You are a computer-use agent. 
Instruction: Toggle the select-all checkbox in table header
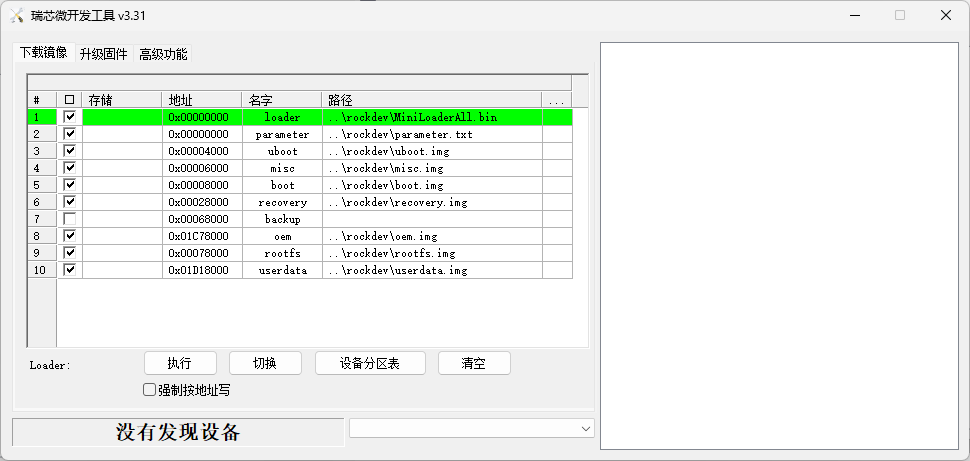click(x=69, y=100)
